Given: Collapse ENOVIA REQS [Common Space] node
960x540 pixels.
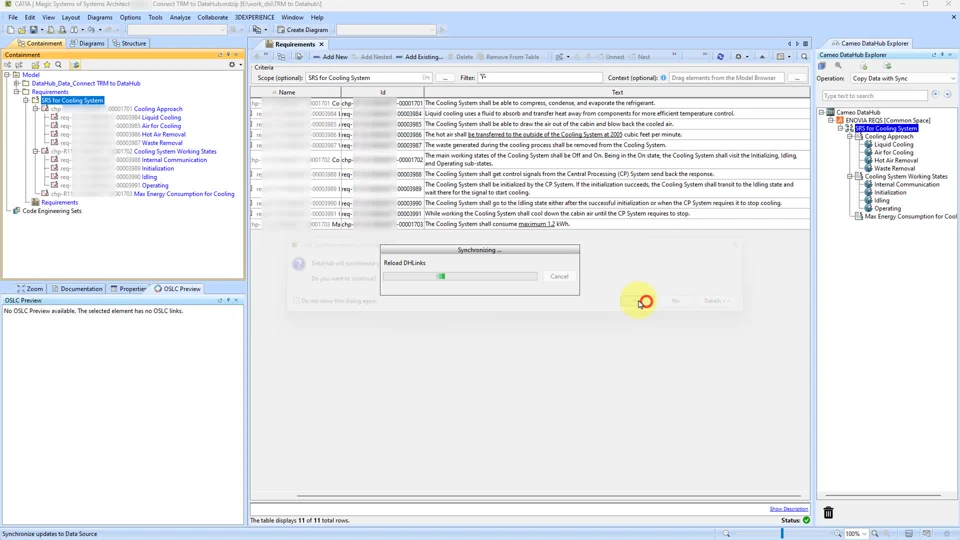Looking at the screenshot, I should tap(831, 121).
